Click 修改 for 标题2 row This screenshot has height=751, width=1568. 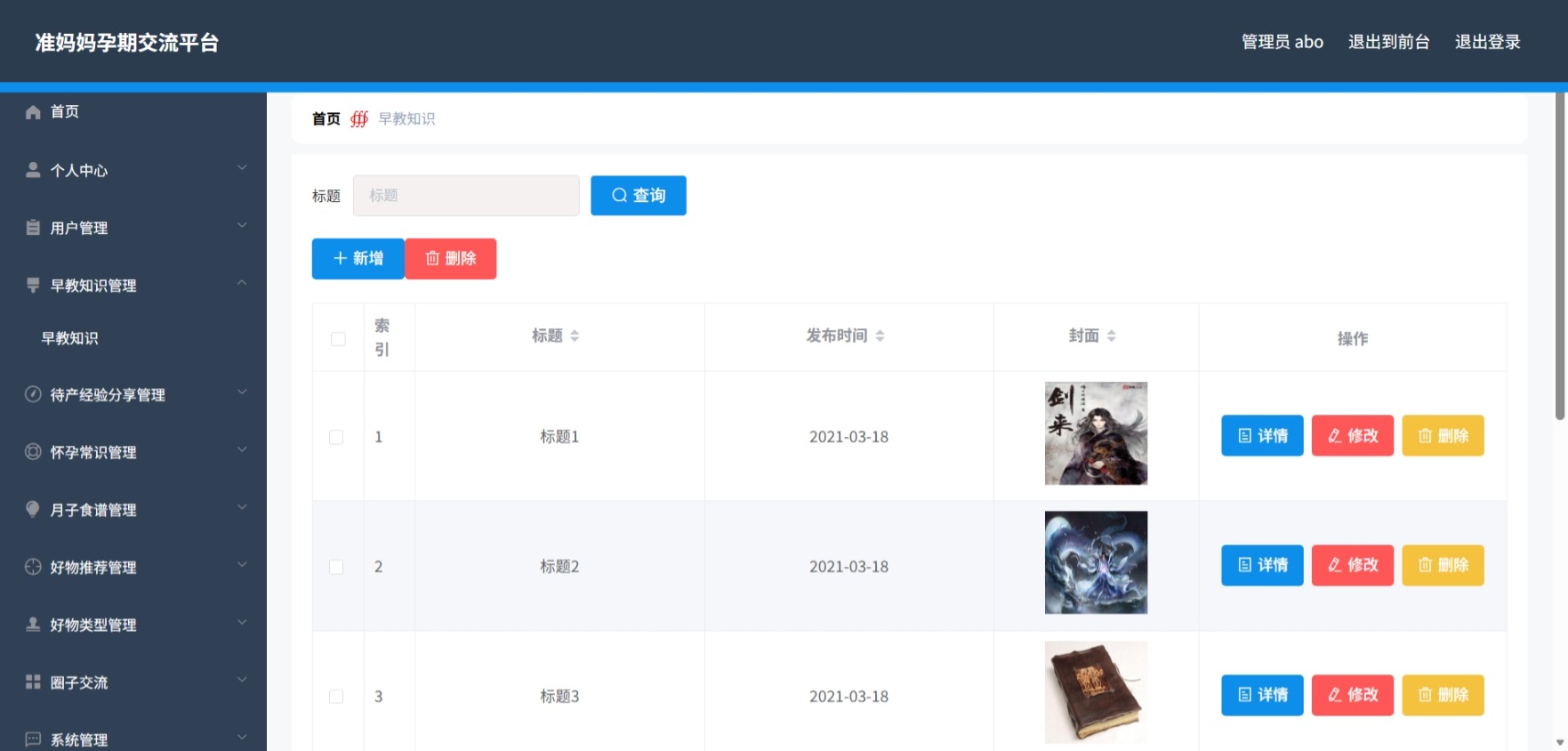[1353, 565]
